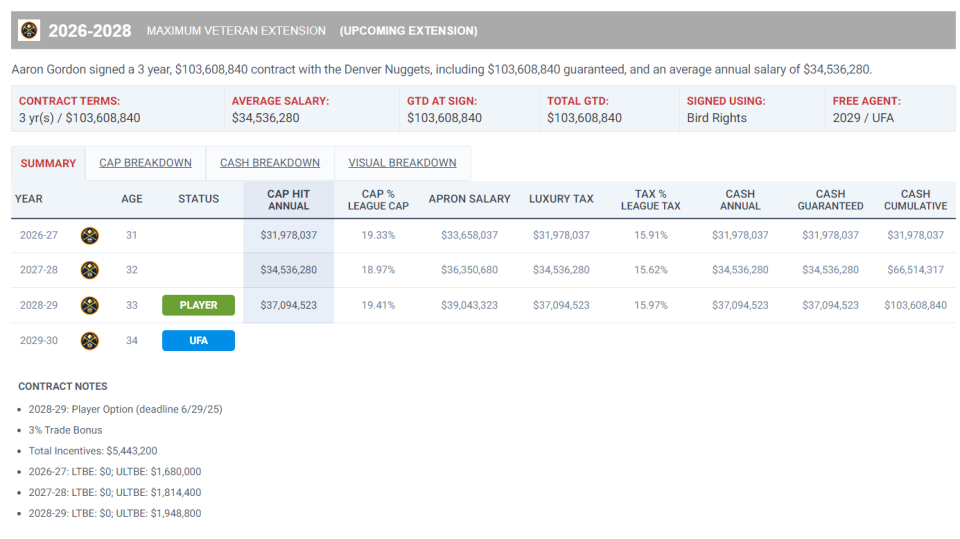This screenshot has width=960, height=539.
Task: Open the Cap Breakdown tab
Action: [145, 163]
